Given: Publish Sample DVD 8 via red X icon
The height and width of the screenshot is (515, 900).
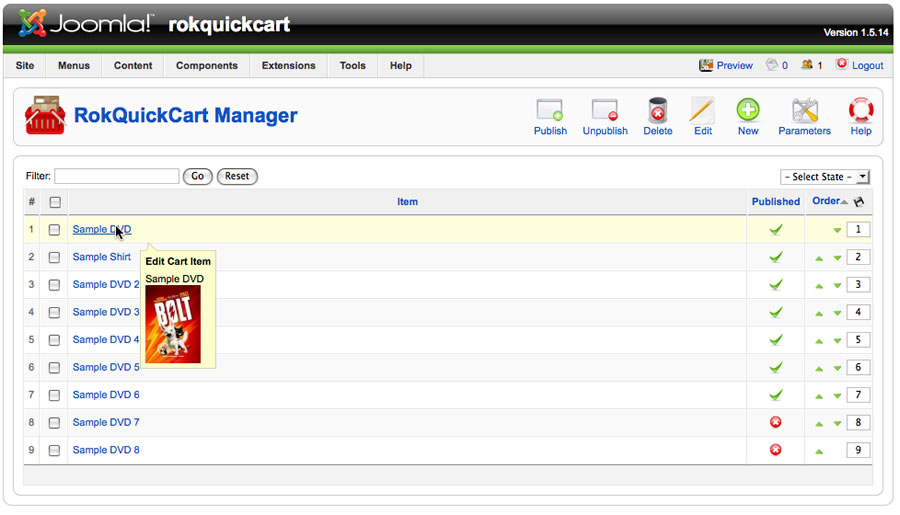Looking at the screenshot, I should pyautogui.click(x=775, y=450).
